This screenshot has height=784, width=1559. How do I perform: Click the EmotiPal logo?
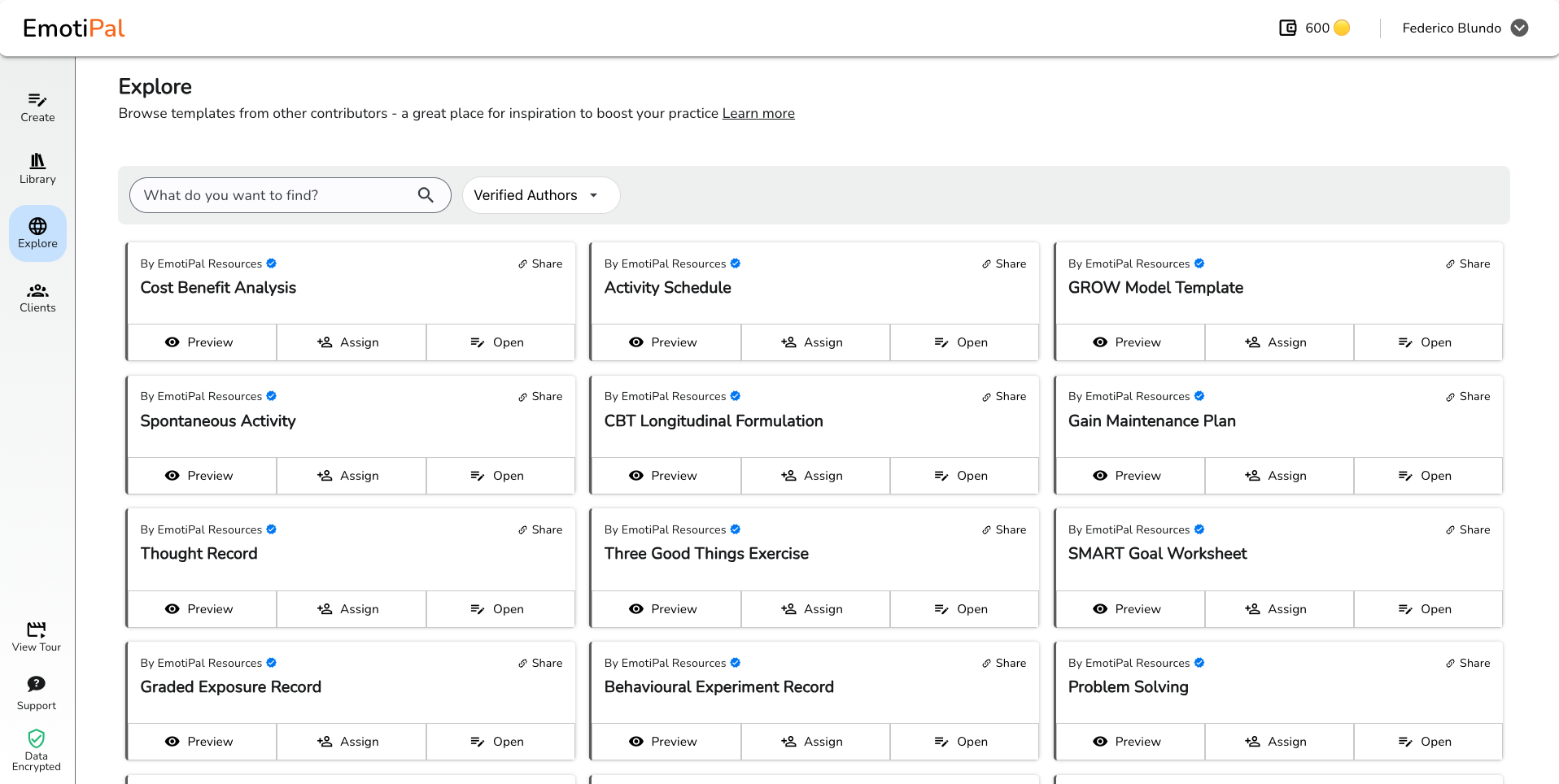(x=74, y=28)
